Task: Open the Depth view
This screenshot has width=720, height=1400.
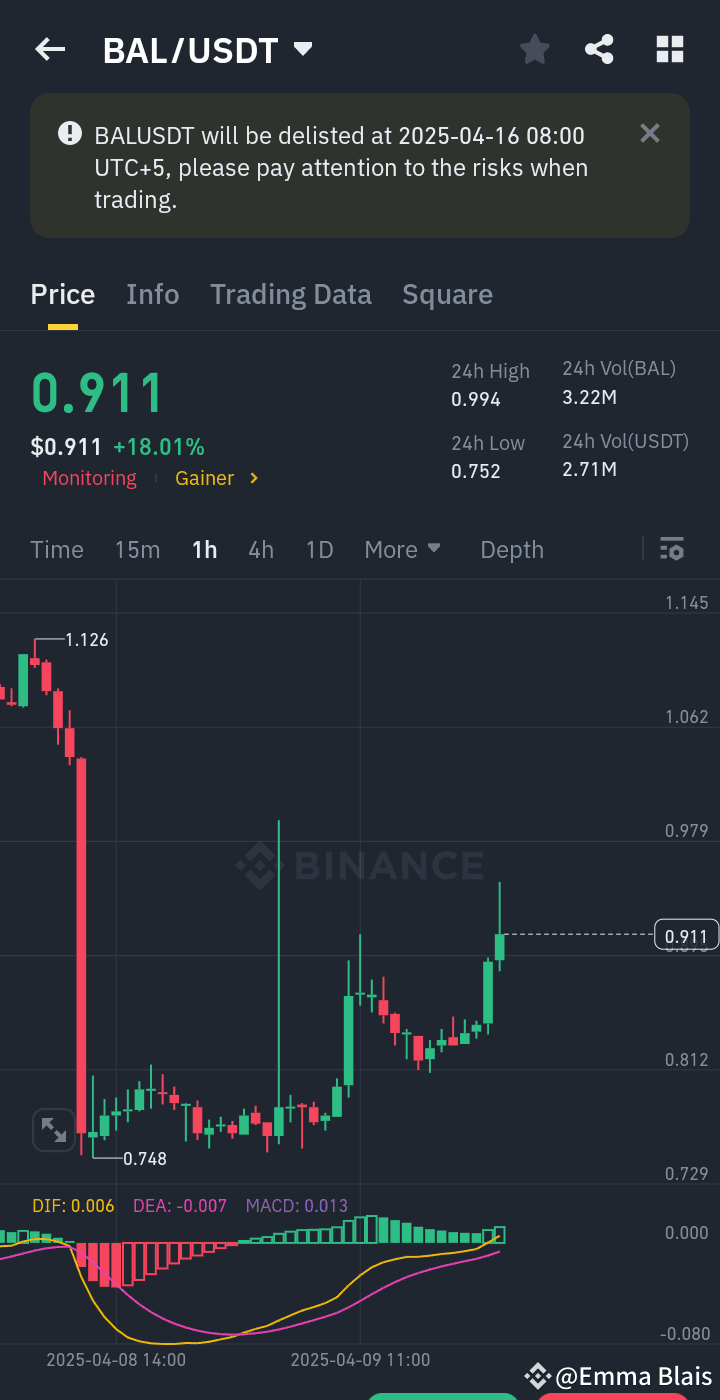Action: tap(511, 549)
